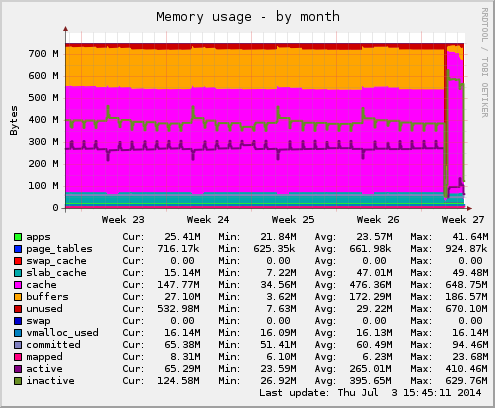This screenshot has width=495, height=408.
Task: Click the cache min value 34.56M
Action: coord(278,285)
